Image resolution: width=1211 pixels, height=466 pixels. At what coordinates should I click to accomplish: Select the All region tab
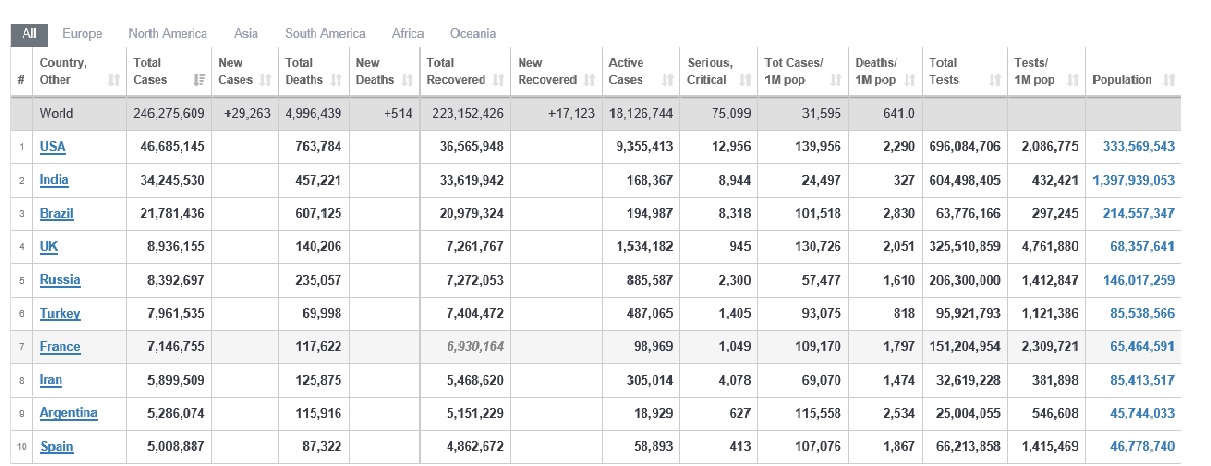click(29, 33)
